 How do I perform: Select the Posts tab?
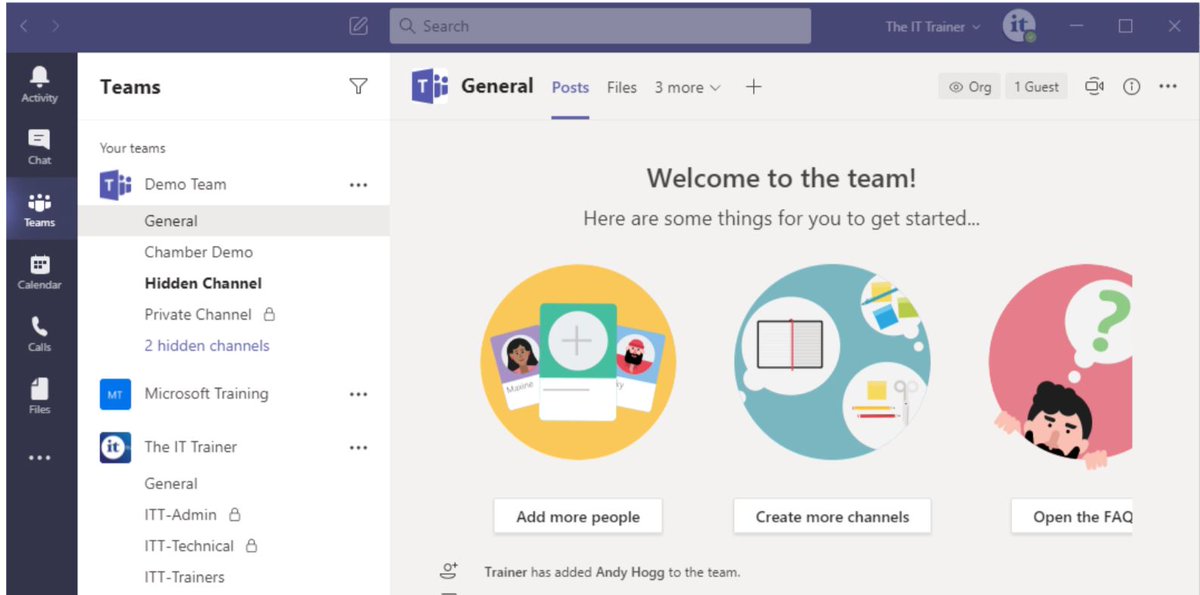(569, 87)
